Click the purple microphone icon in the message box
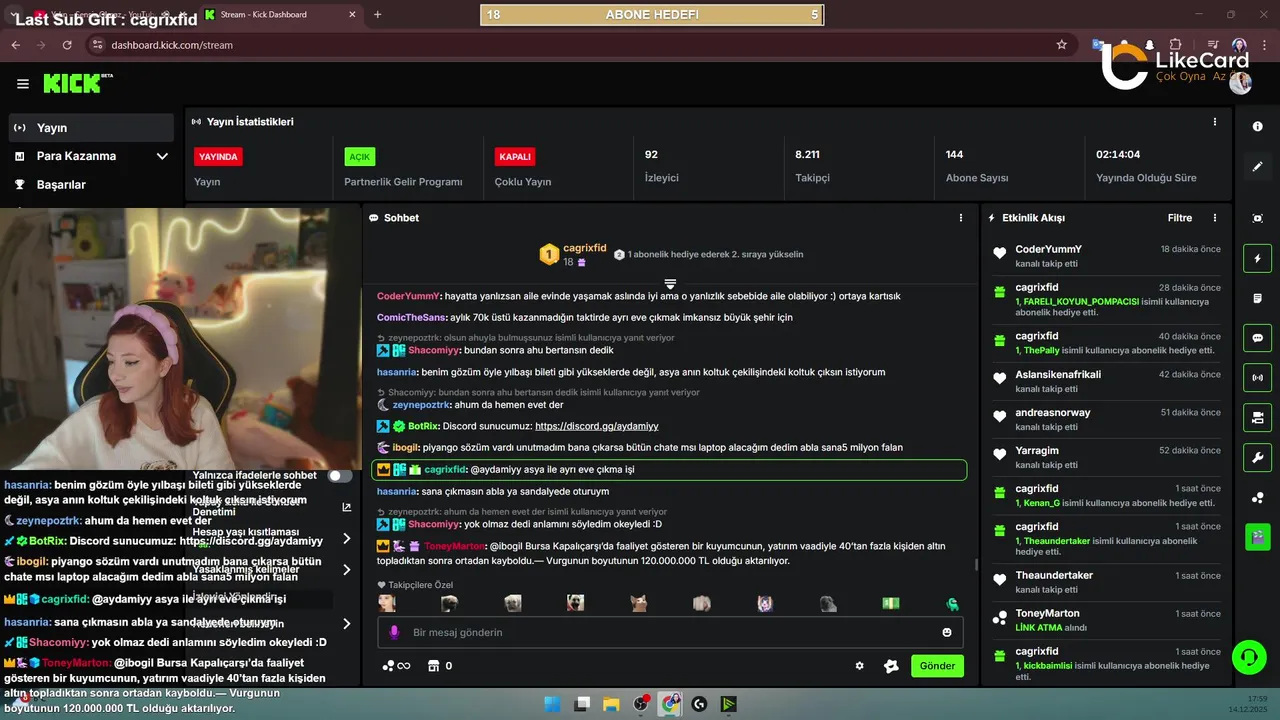Viewport: 1280px width, 720px height. pos(394,633)
